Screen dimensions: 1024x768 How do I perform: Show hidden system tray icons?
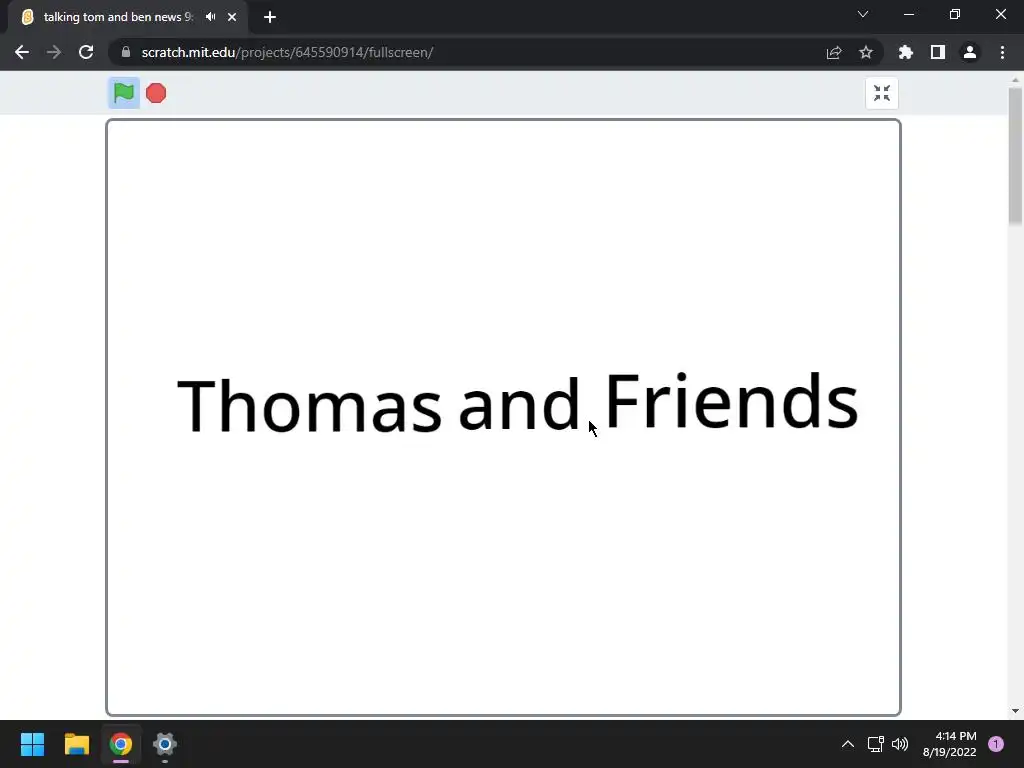pyautogui.click(x=848, y=744)
